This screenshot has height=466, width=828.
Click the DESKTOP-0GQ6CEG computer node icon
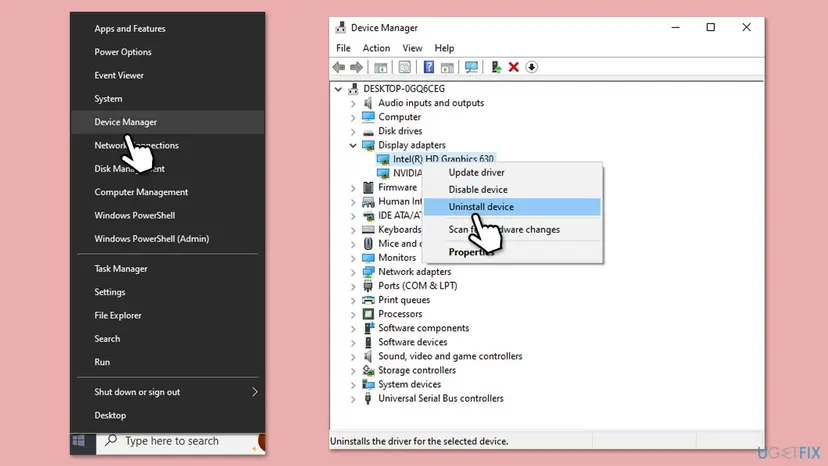tap(353, 89)
